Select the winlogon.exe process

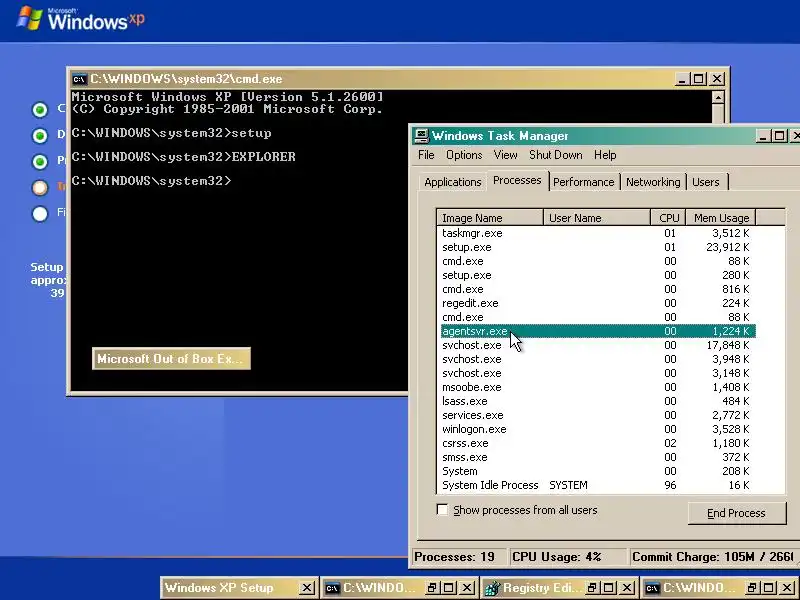596,429
